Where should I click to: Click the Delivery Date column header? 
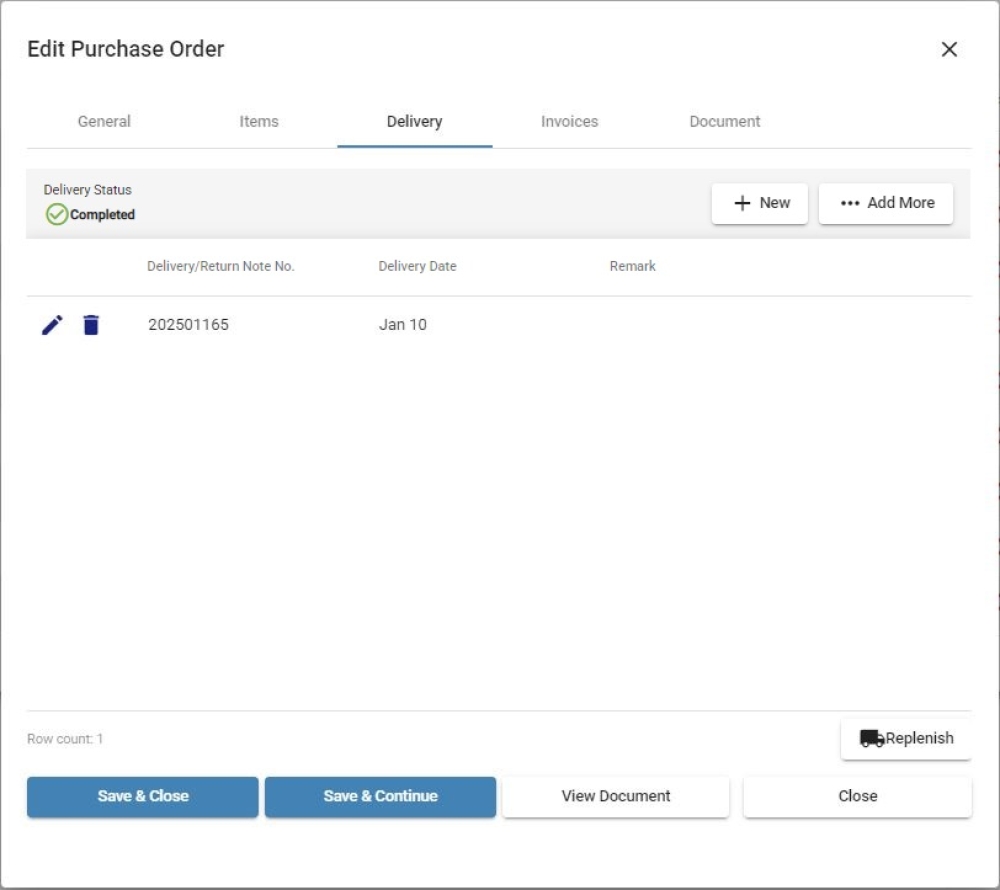pyautogui.click(x=417, y=266)
